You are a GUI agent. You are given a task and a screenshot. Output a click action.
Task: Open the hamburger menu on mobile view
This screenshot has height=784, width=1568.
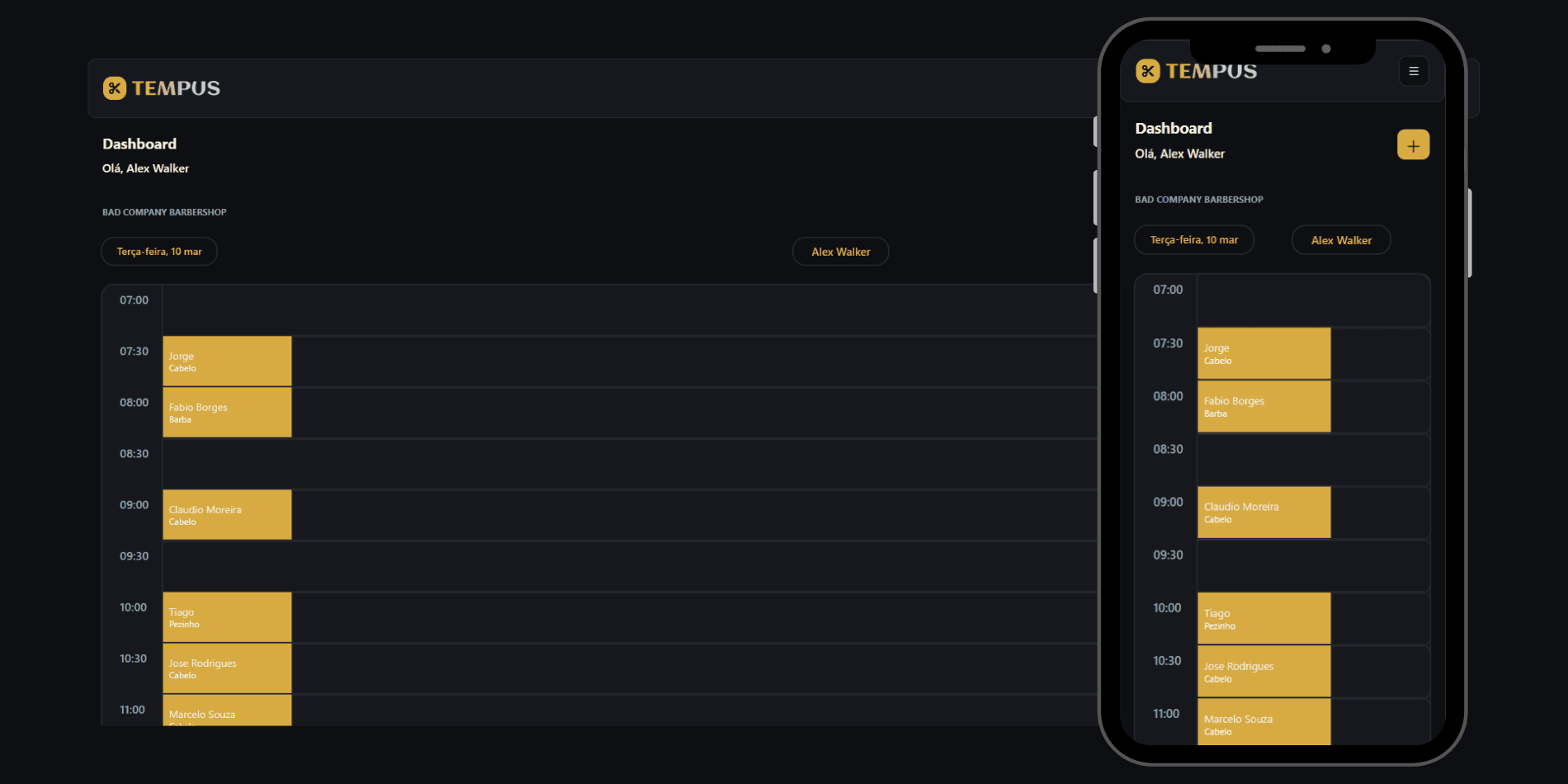click(1414, 71)
